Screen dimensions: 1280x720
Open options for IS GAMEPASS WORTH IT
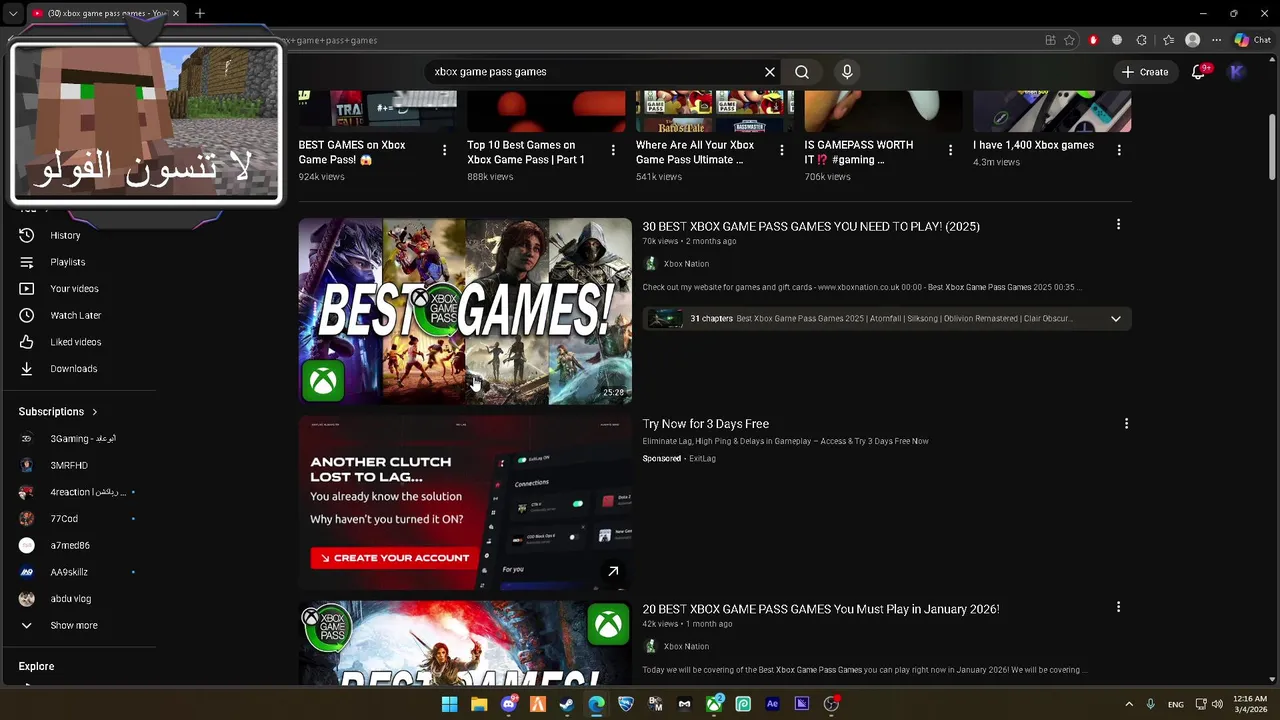(950, 150)
